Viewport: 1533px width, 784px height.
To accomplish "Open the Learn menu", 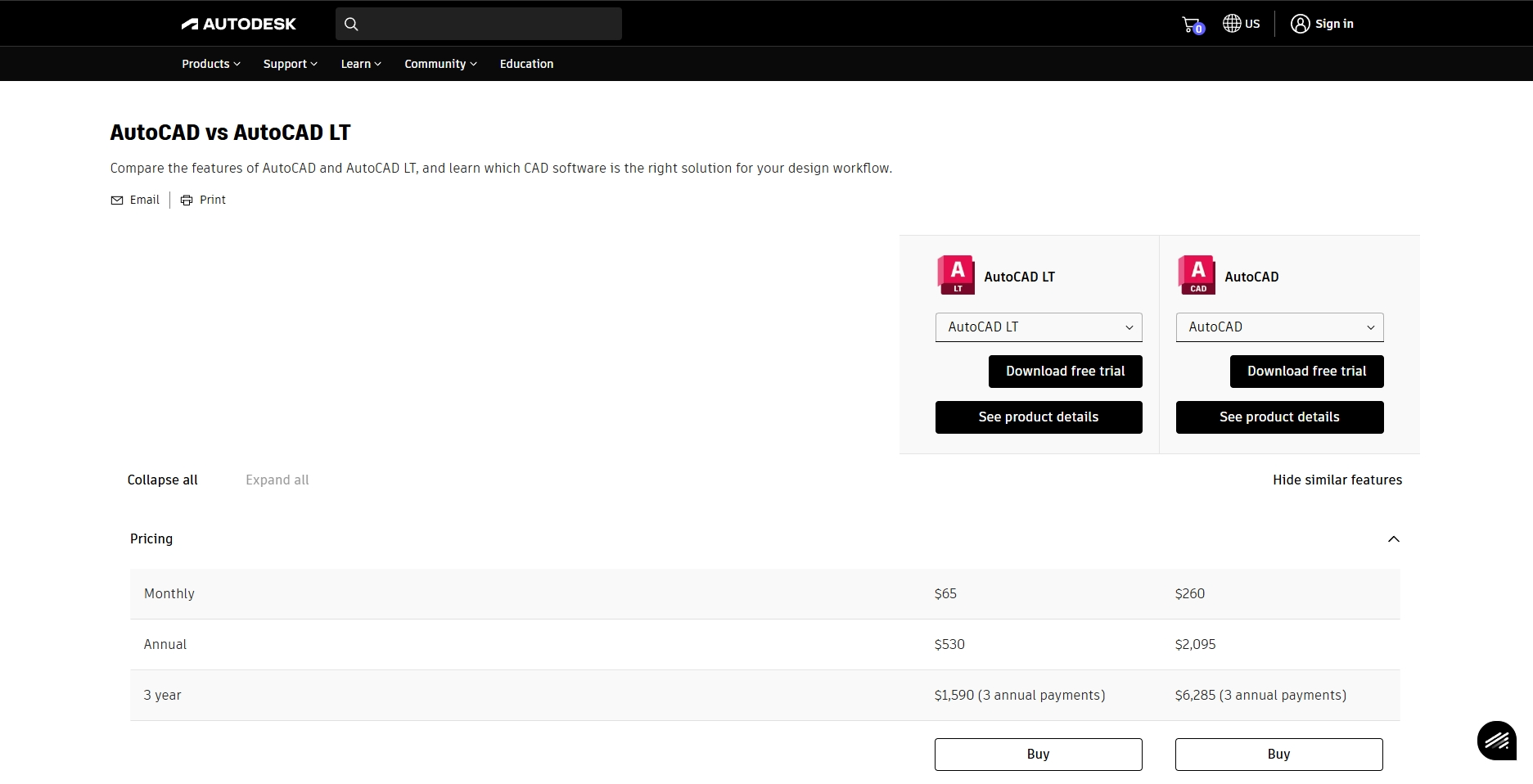I will coord(361,64).
